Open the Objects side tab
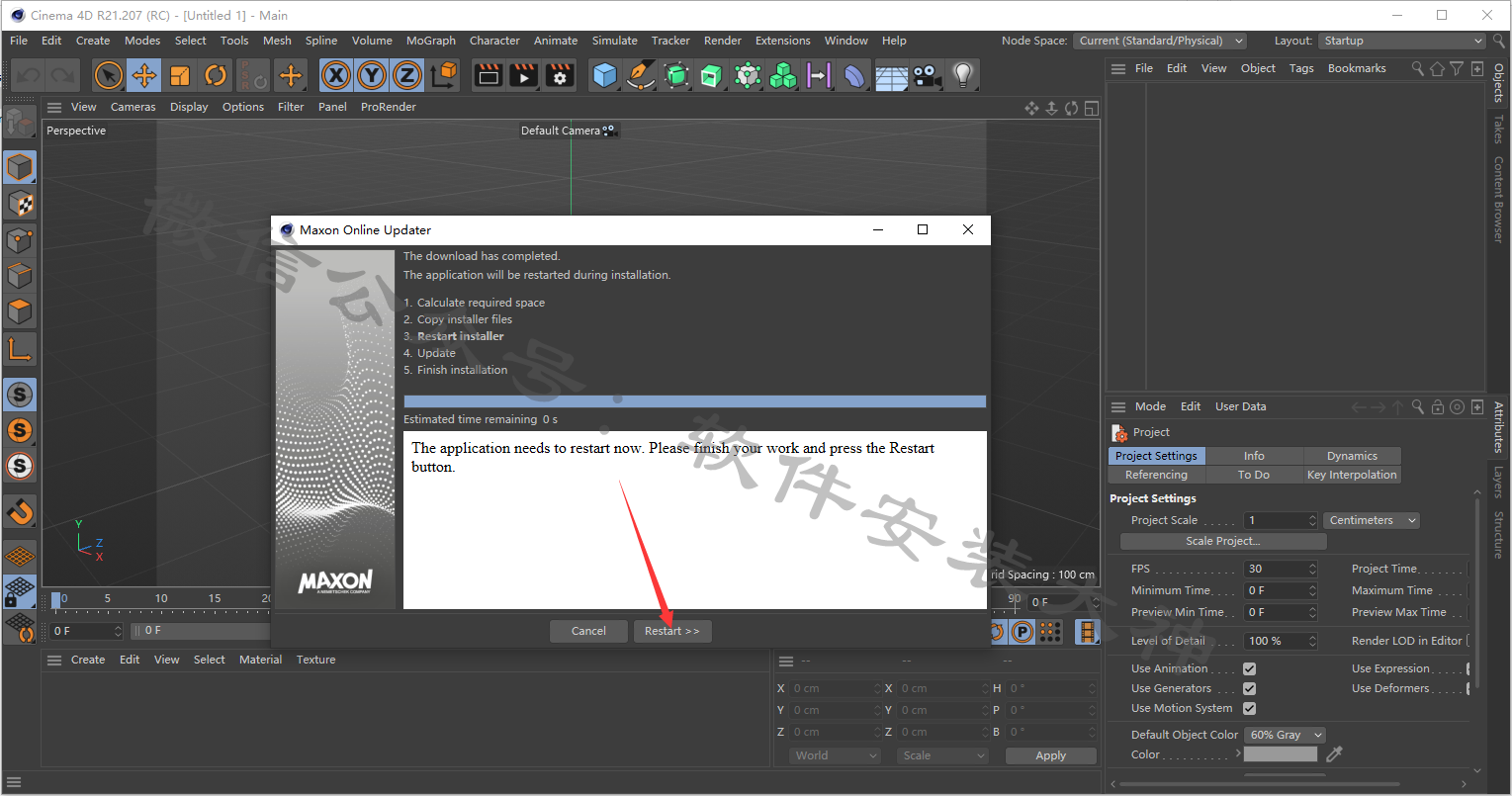 click(1498, 83)
